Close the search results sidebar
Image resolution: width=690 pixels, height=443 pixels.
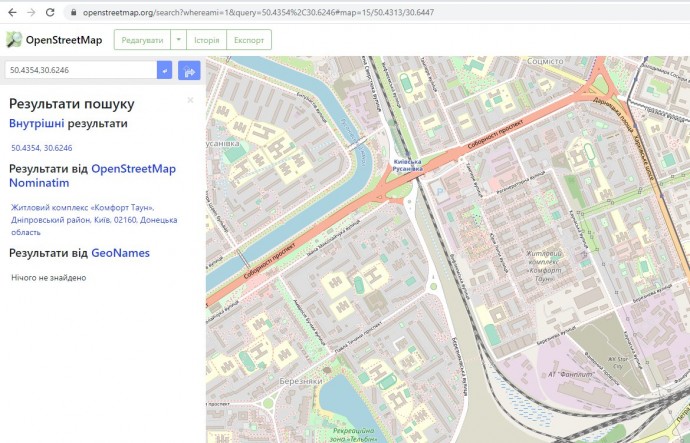(x=190, y=100)
